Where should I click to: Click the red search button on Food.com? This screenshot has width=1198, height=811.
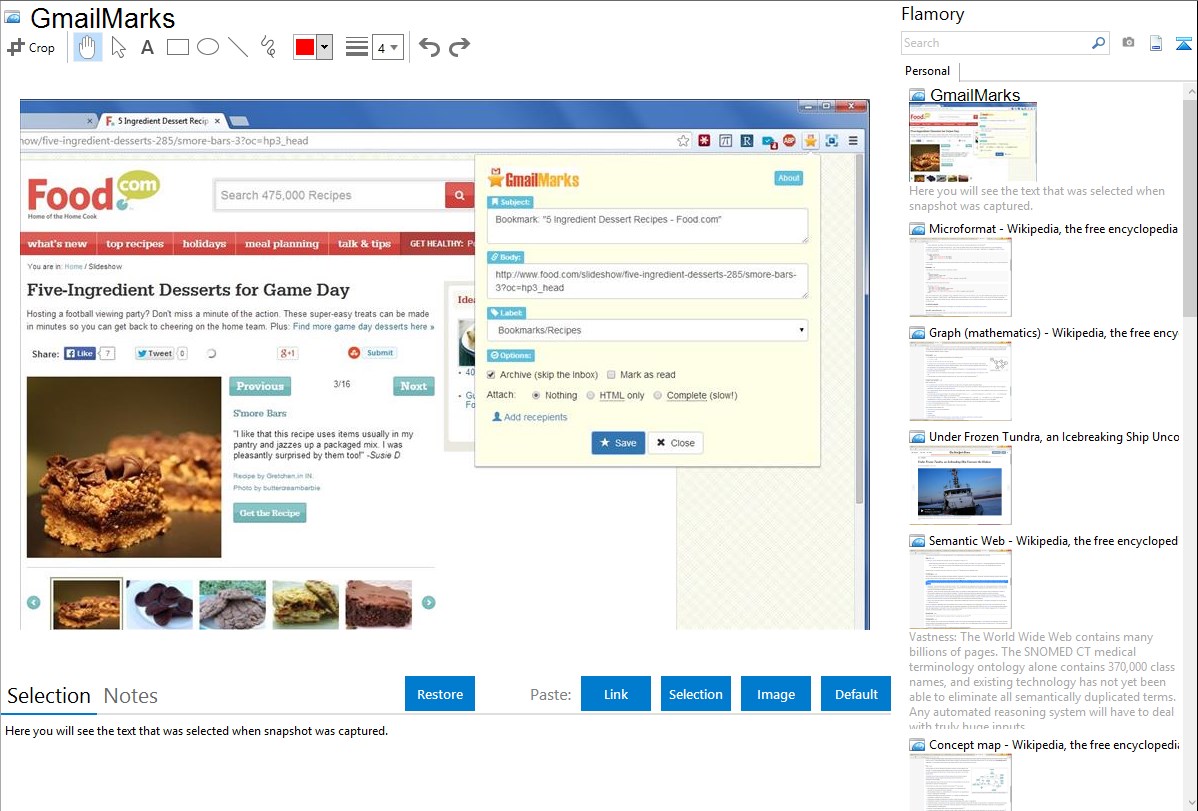tap(459, 195)
